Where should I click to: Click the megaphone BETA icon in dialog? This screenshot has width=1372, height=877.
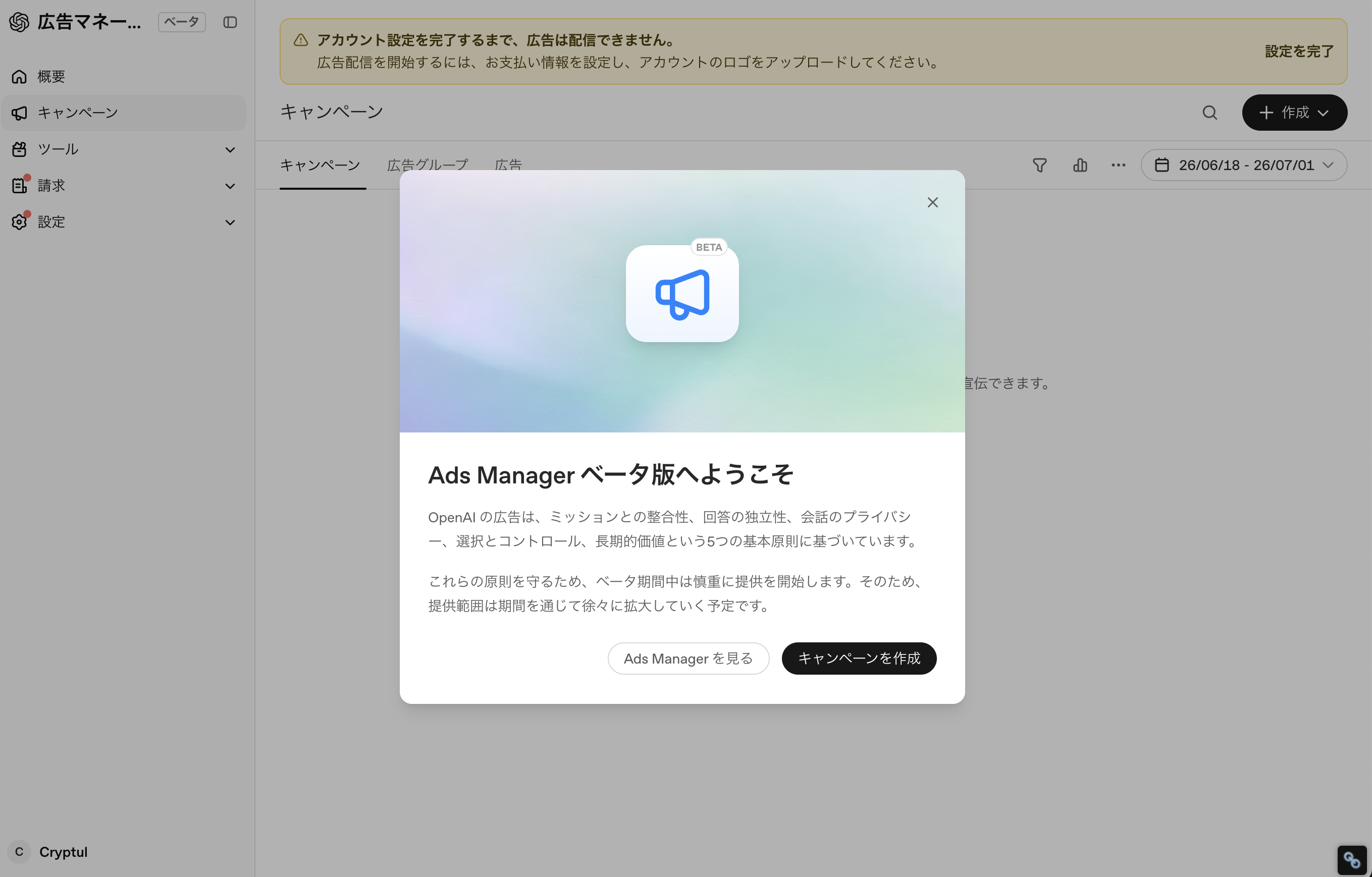point(682,293)
